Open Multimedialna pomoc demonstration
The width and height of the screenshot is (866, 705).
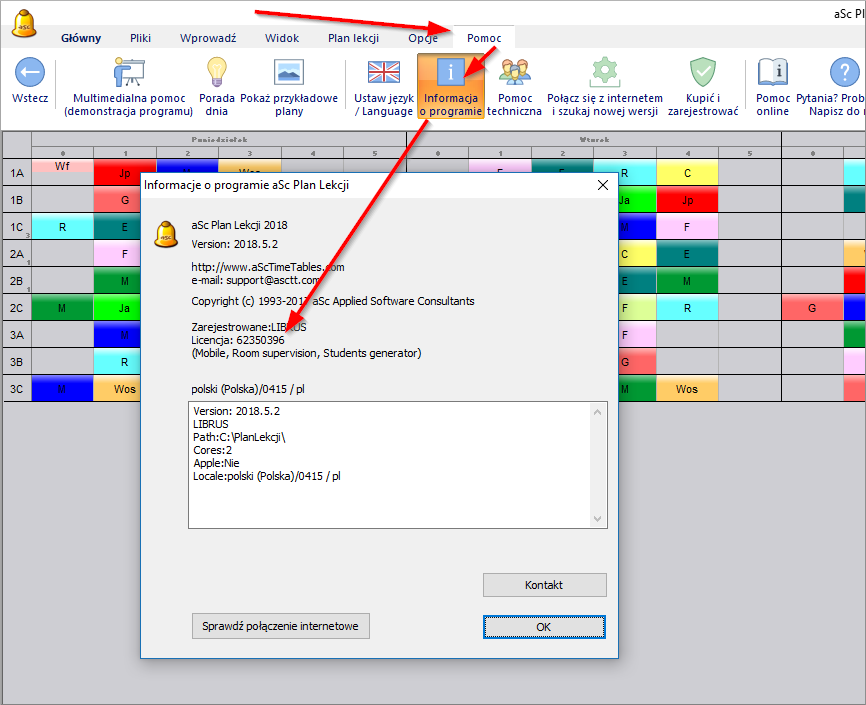[x=129, y=87]
